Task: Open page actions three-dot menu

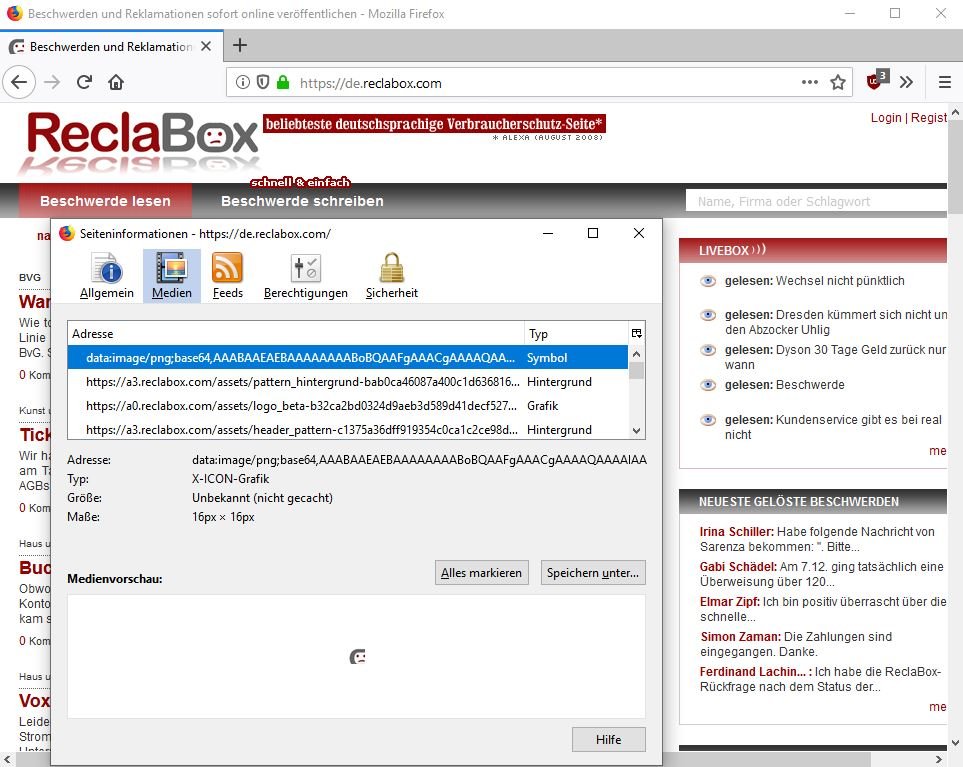Action: click(809, 82)
